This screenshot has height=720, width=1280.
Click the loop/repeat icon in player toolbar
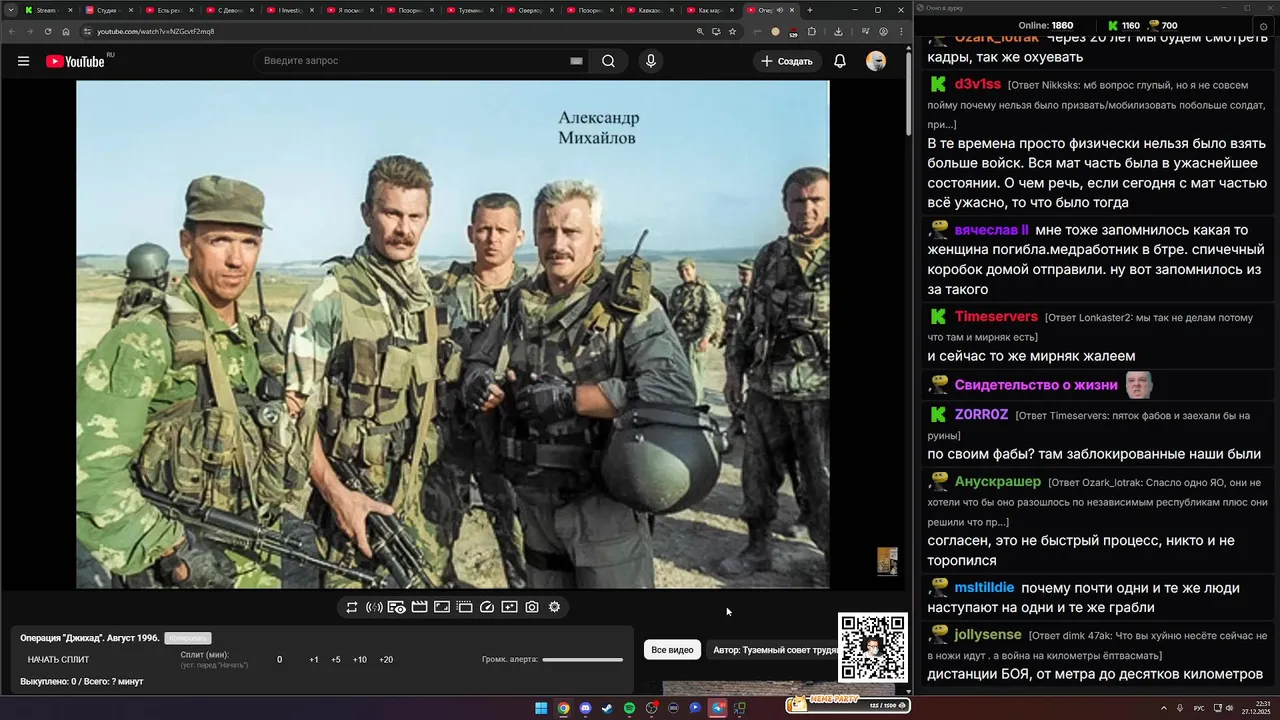tap(352, 607)
